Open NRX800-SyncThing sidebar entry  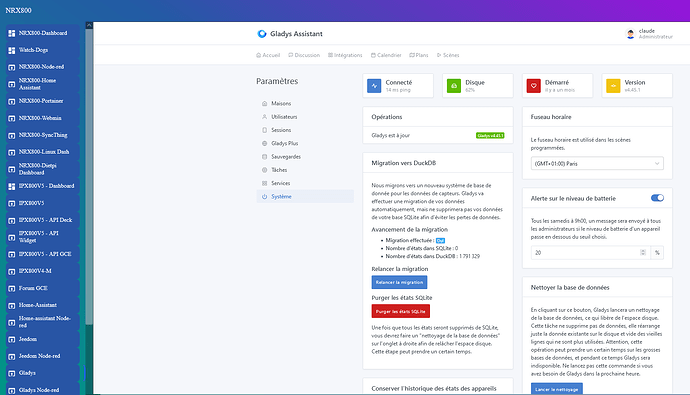pos(43,135)
